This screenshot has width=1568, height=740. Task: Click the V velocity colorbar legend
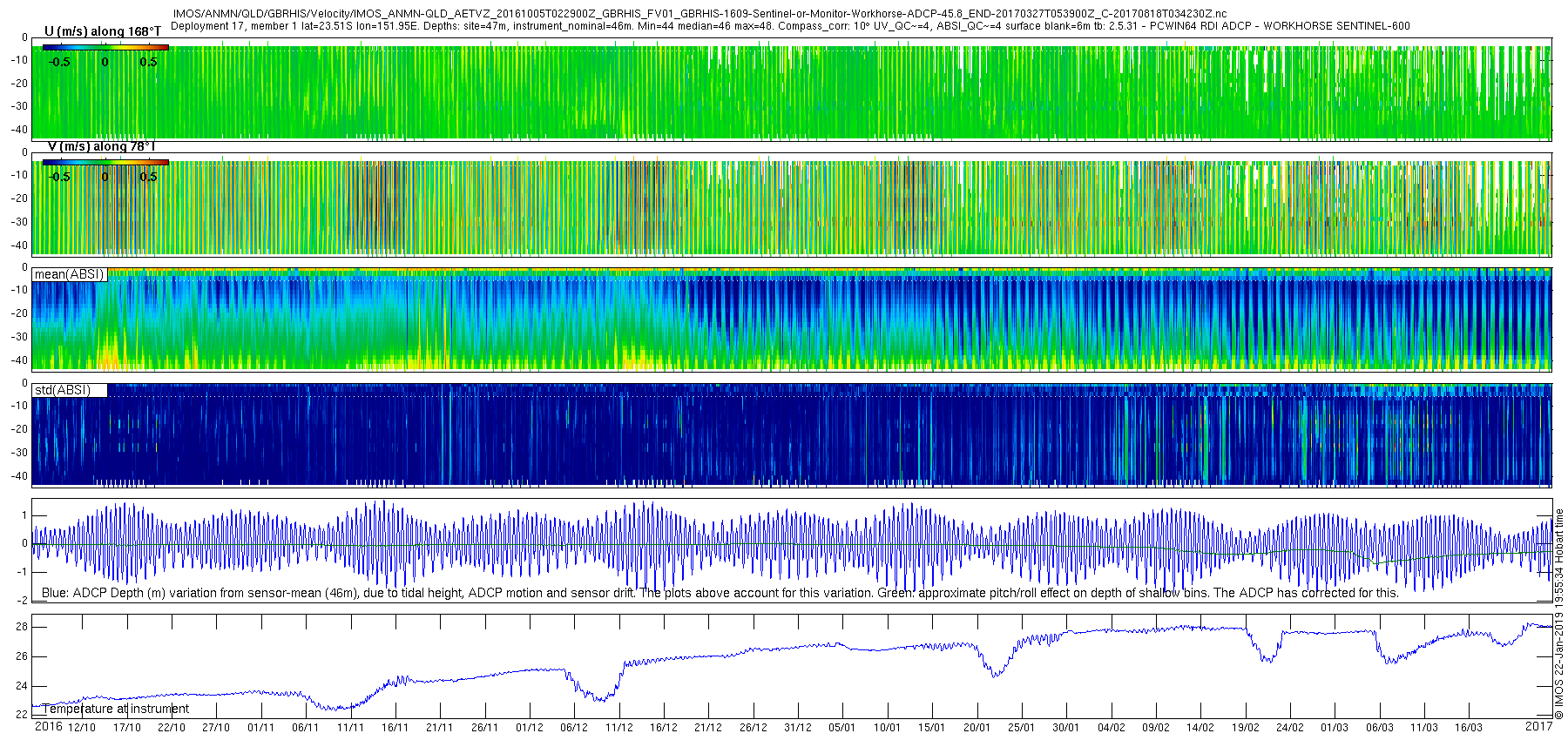(105, 163)
